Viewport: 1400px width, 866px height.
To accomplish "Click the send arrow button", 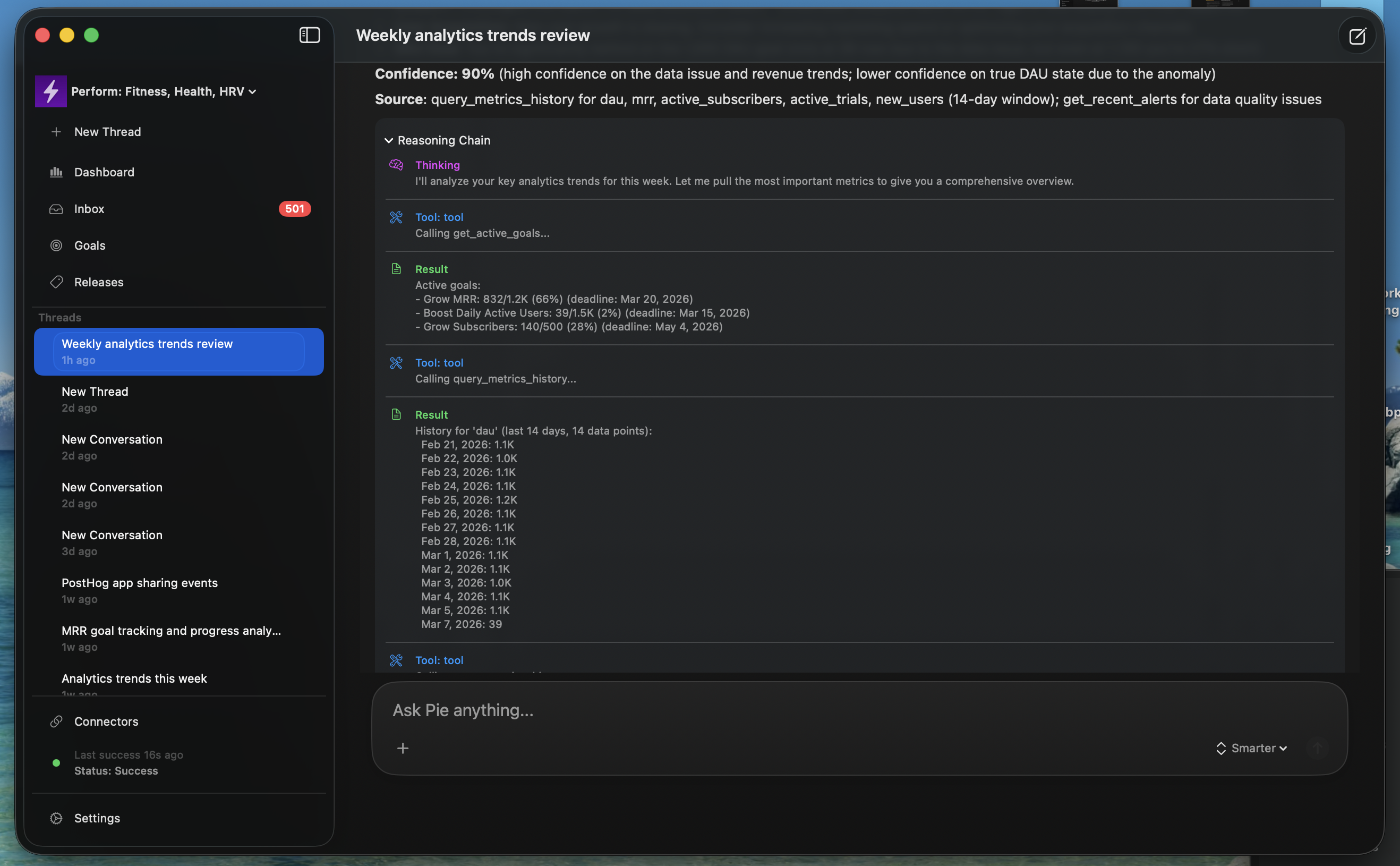I will click(1317, 749).
